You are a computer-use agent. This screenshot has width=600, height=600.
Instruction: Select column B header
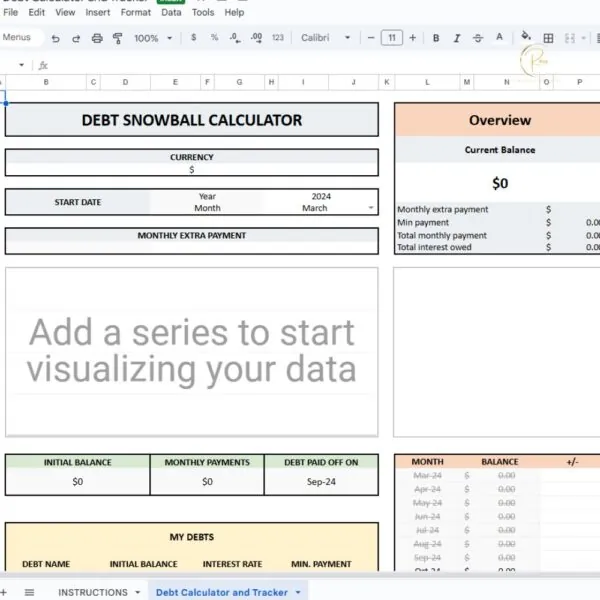coord(46,82)
